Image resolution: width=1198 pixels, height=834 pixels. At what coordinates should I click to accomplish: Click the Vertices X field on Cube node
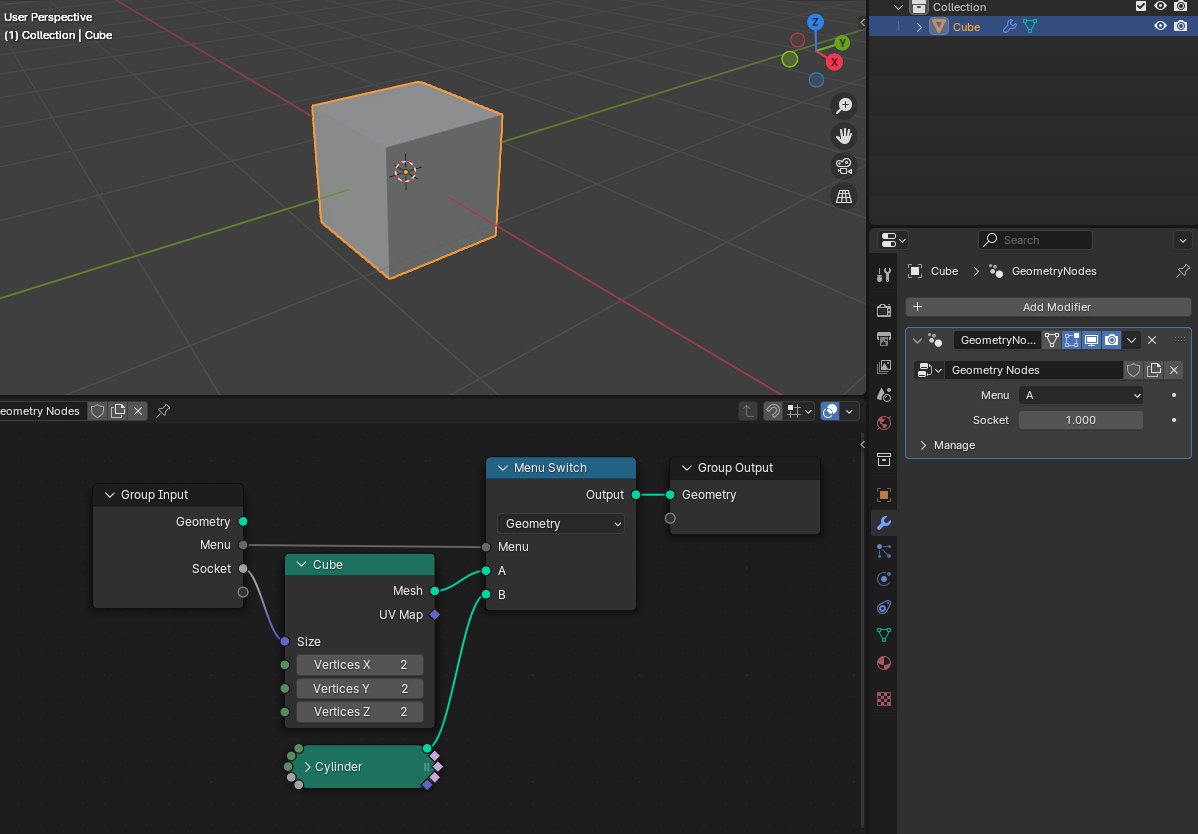pyautogui.click(x=360, y=665)
